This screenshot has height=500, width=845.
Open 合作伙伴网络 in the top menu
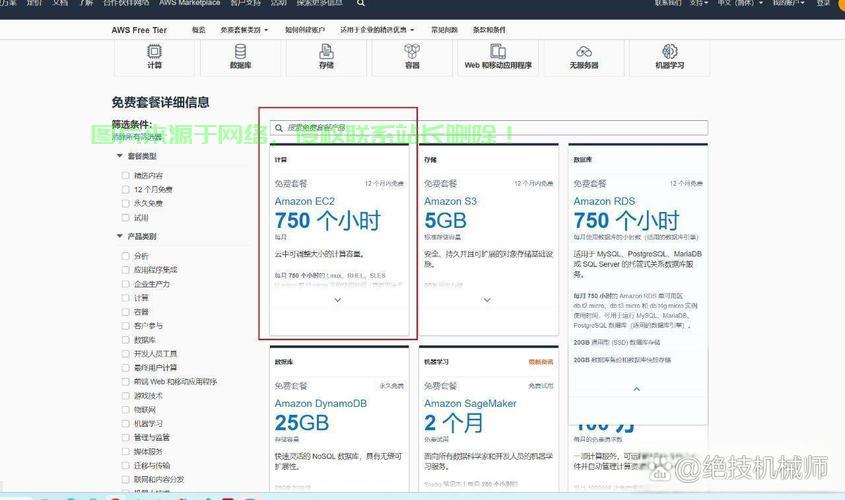pos(126,3)
